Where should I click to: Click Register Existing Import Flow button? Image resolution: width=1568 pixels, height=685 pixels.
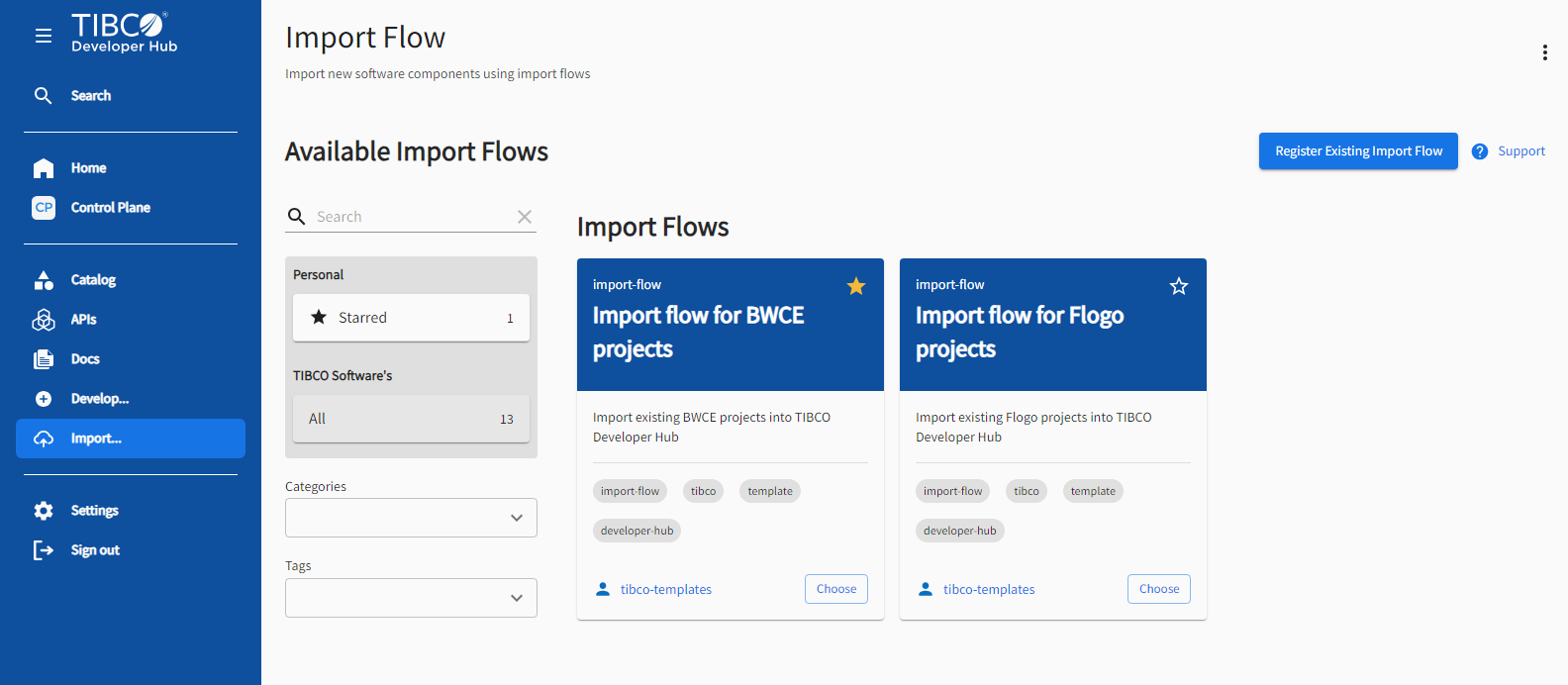click(x=1358, y=151)
